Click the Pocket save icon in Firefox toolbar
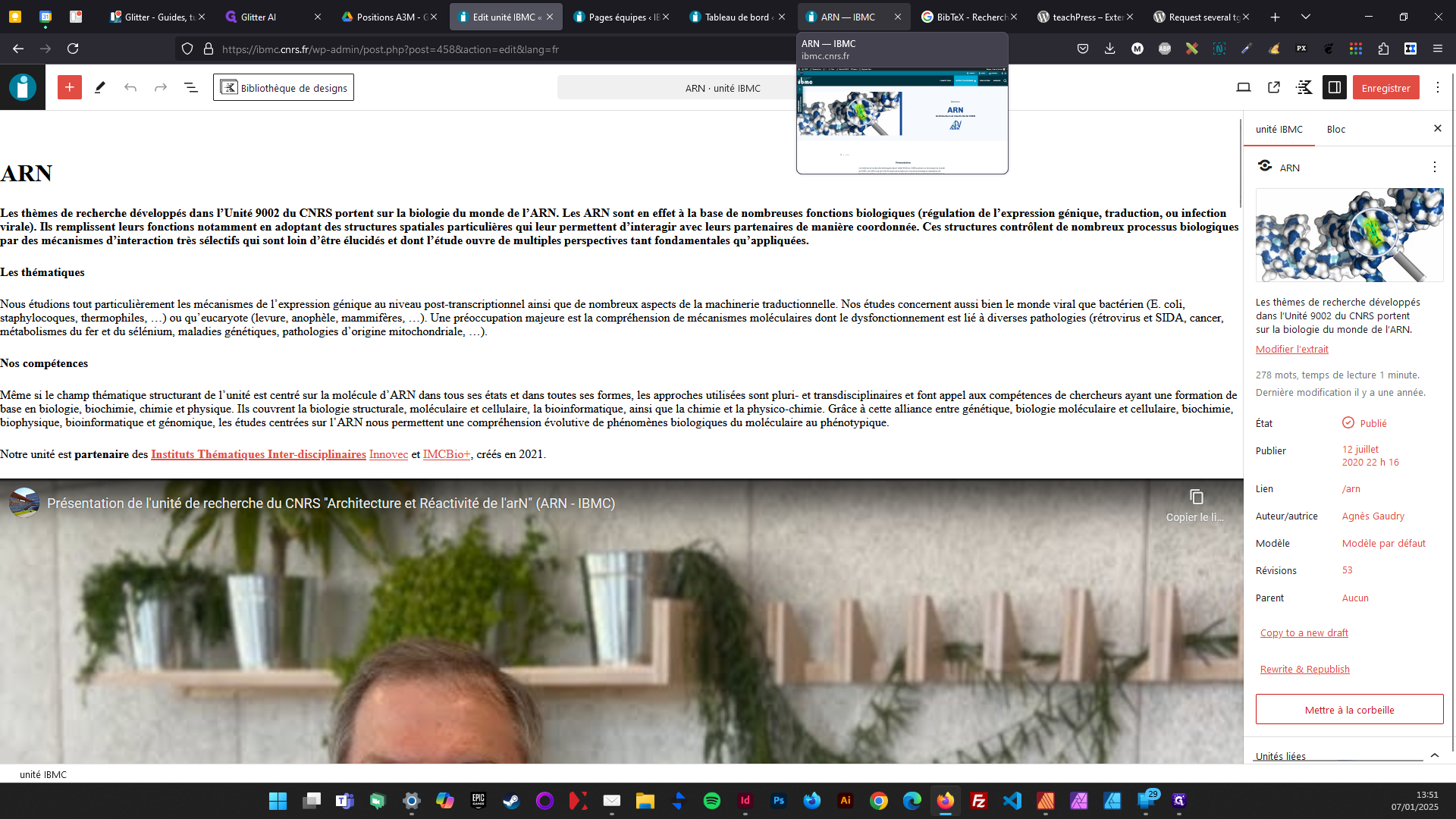 tap(1083, 49)
